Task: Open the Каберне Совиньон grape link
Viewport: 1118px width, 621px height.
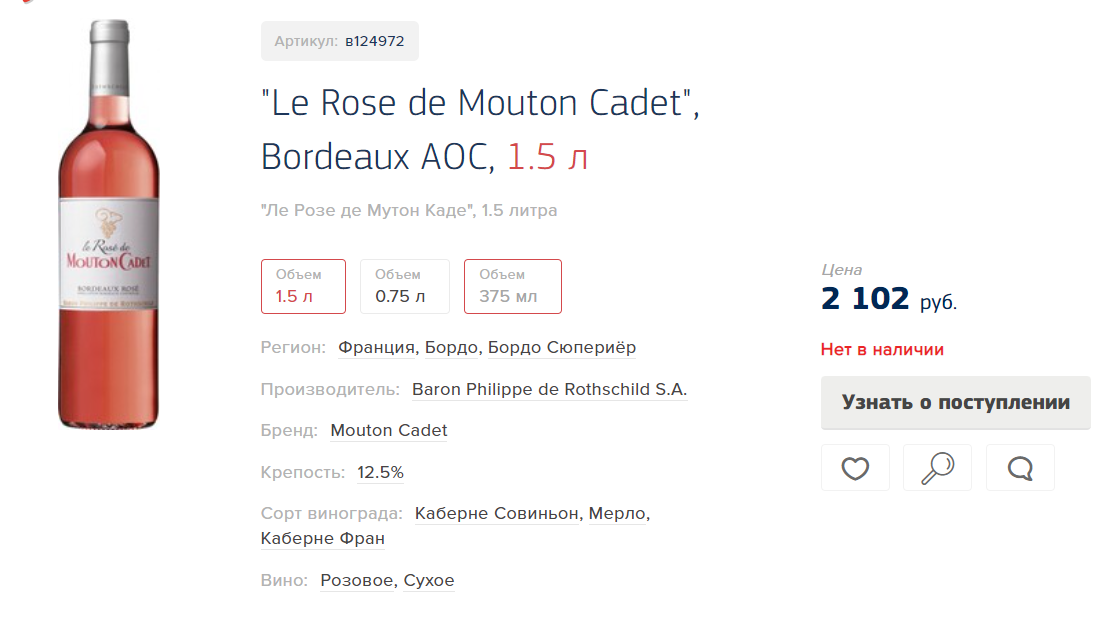Action: tap(497, 514)
